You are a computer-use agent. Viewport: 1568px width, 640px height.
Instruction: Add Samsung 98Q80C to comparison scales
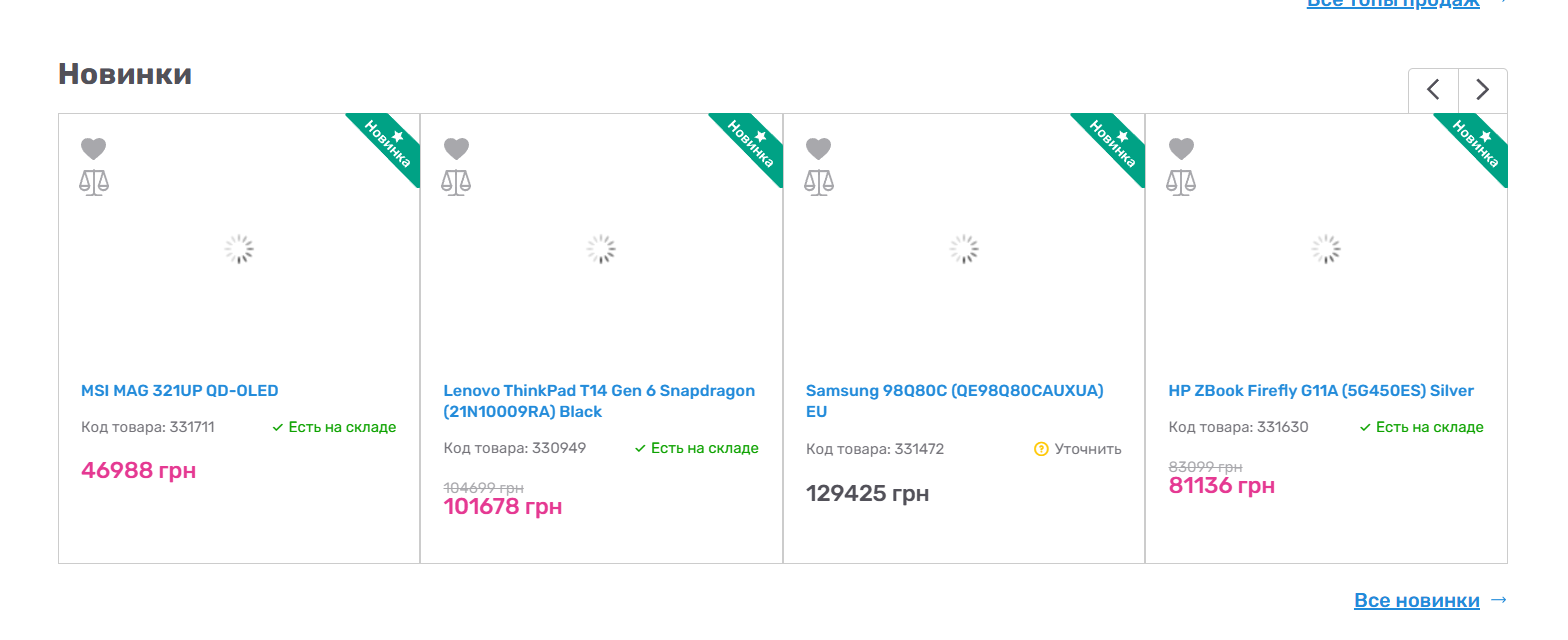click(x=819, y=182)
